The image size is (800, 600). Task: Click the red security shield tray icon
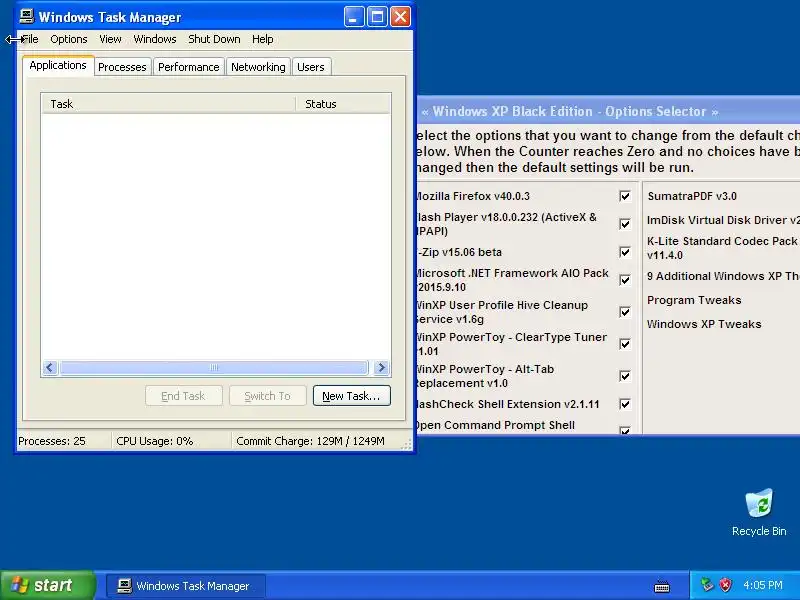(x=725, y=585)
